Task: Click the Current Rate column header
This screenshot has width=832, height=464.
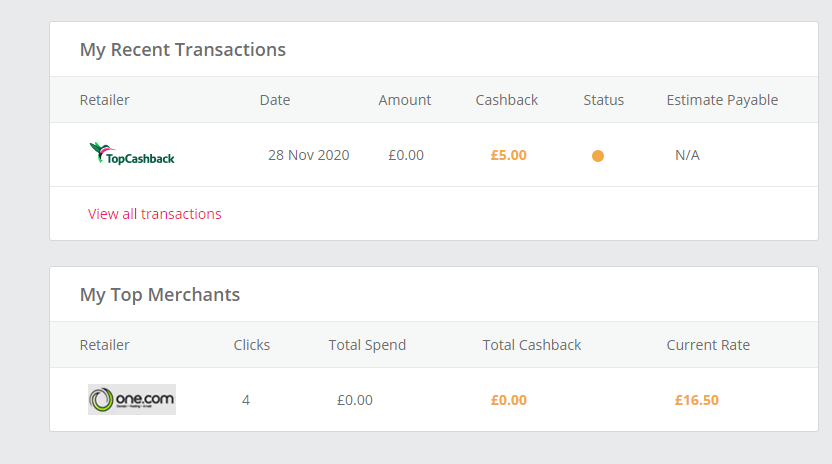Action: (708, 345)
